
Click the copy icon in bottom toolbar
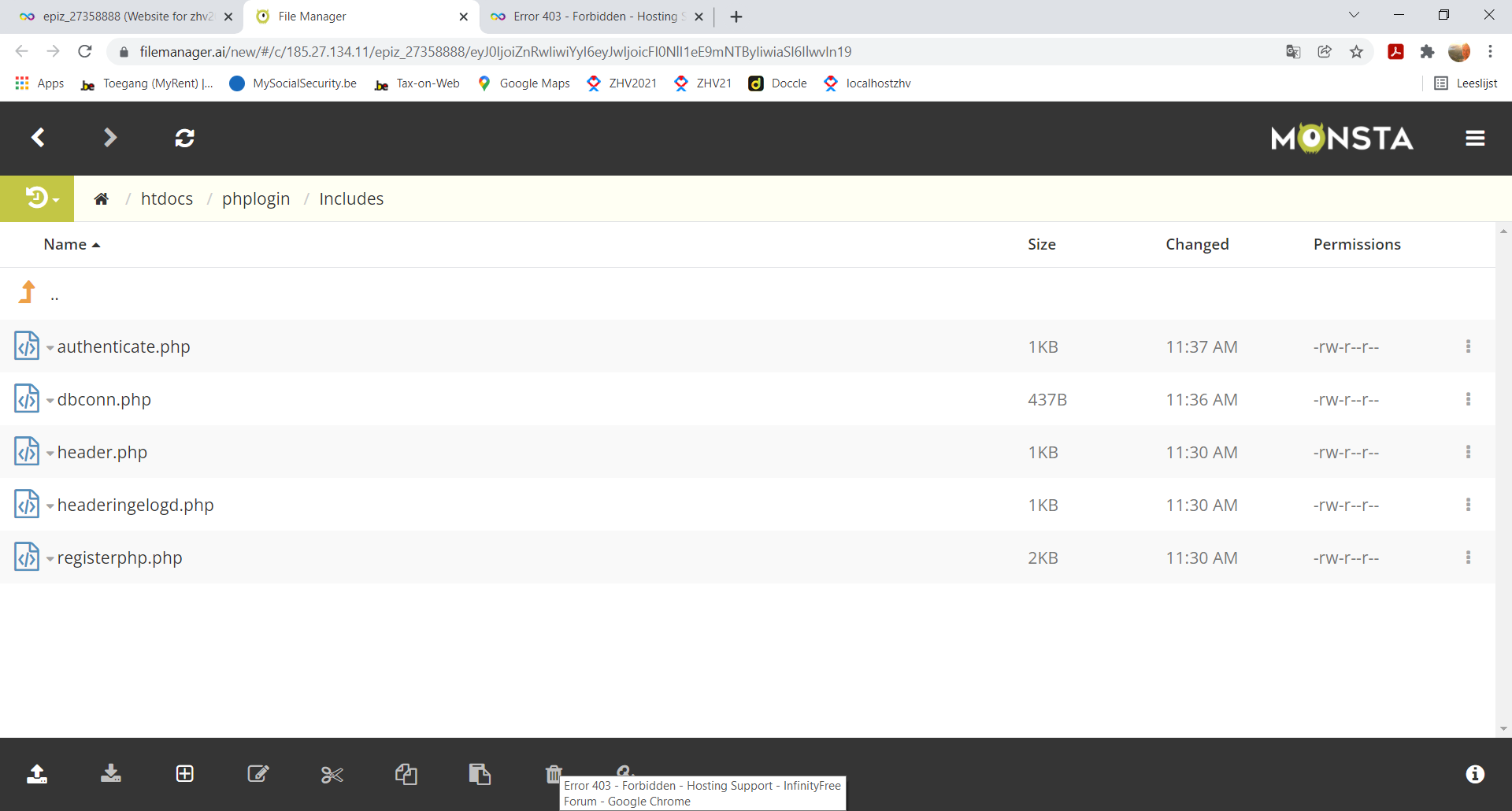(x=406, y=774)
